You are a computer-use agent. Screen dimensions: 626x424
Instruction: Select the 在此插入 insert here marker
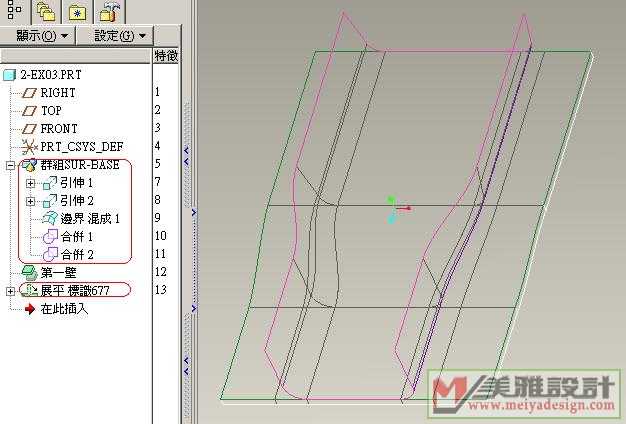pyautogui.click(x=64, y=309)
